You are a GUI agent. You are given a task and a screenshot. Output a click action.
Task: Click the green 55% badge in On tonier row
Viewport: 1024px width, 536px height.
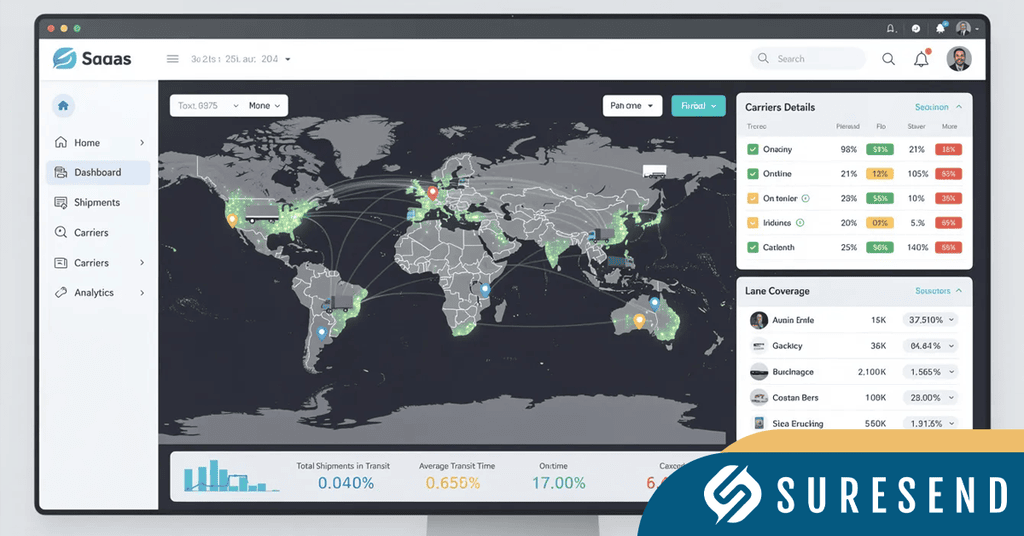pyautogui.click(x=880, y=198)
